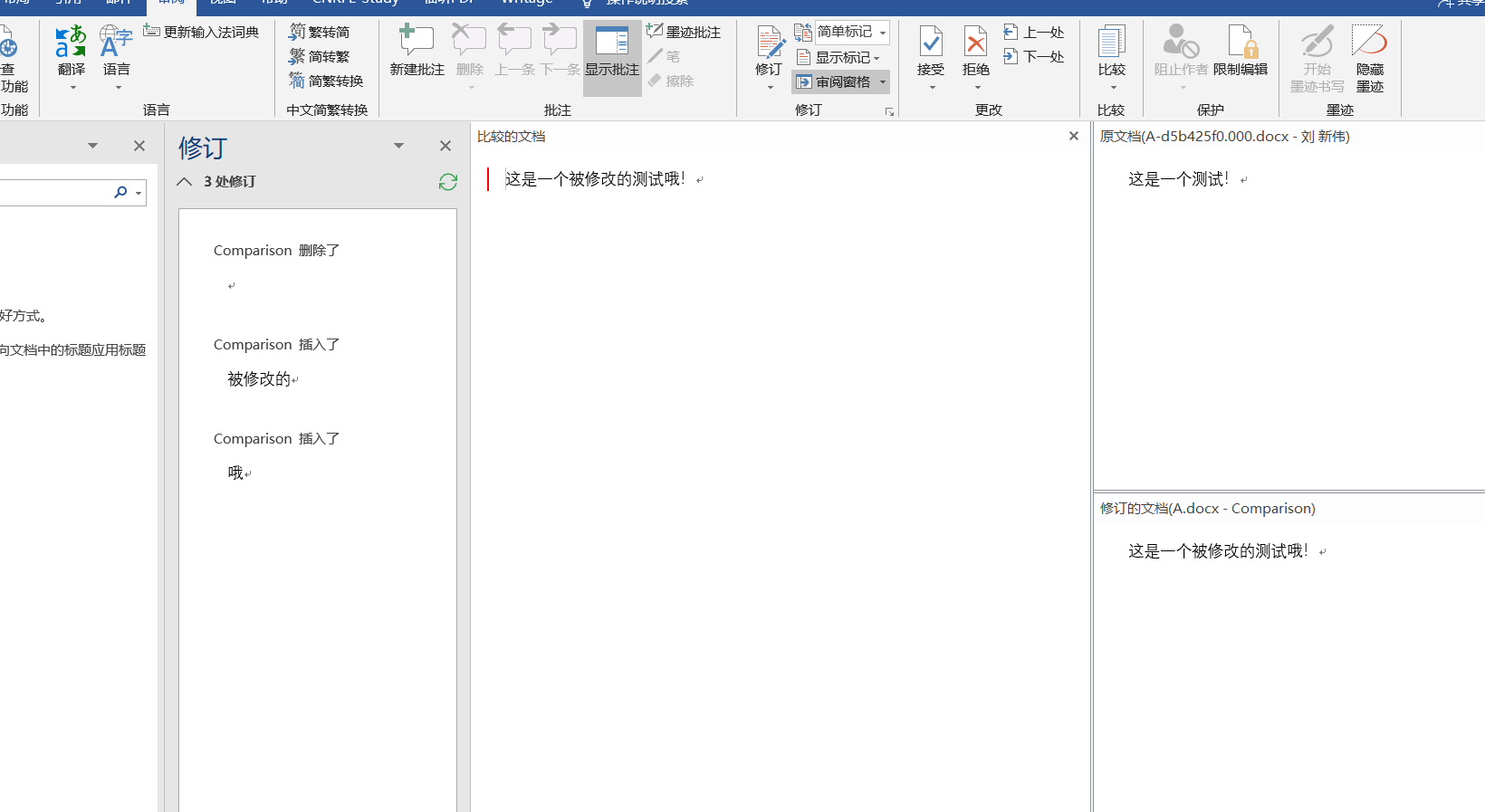Open the Revisions pane options dropdown
The image size is (1485, 812).
[x=398, y=146]
